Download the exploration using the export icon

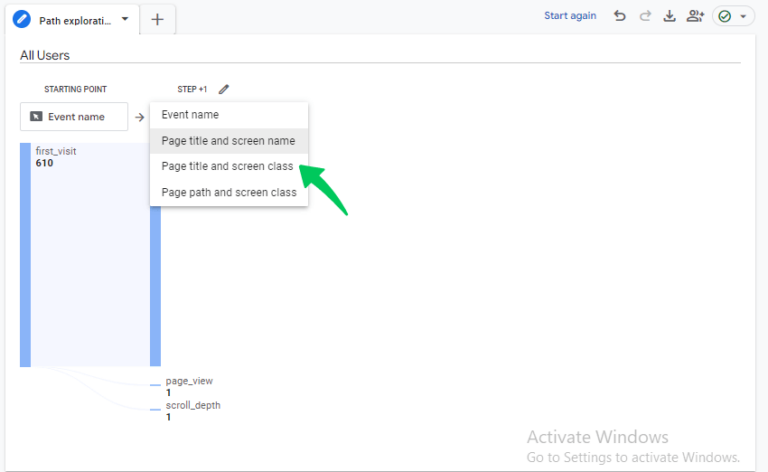(x=670, y=16)
